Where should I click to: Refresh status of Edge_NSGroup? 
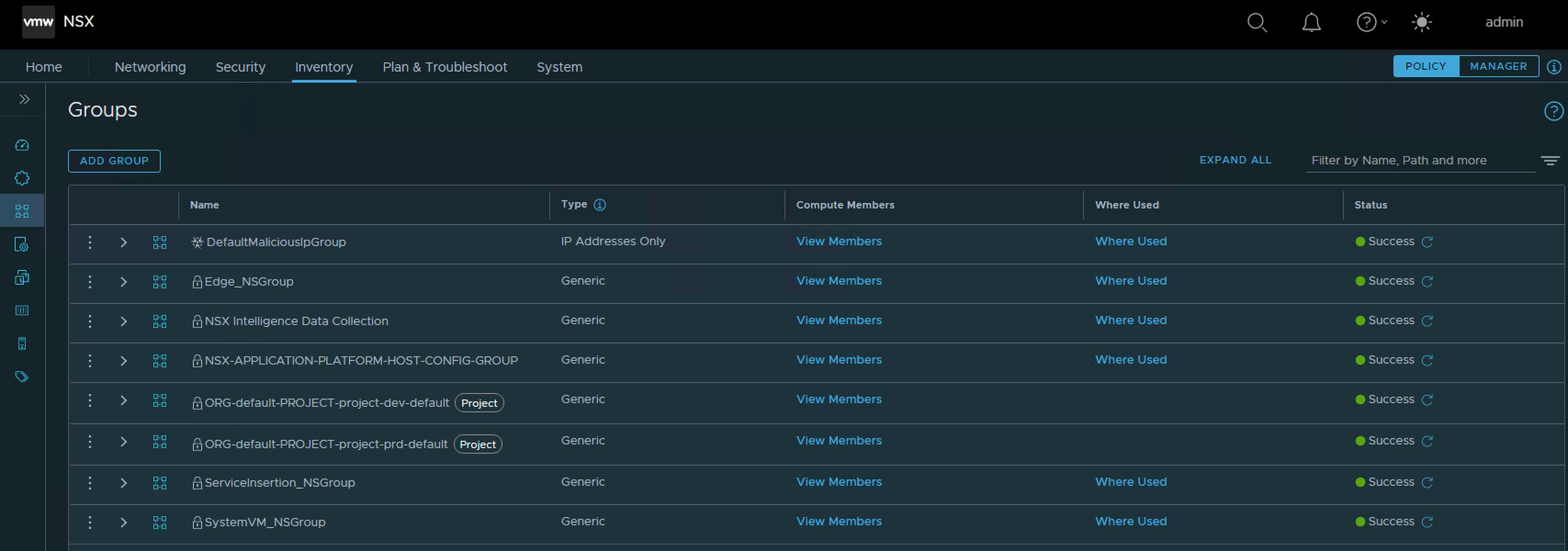pyautogui.click(x=1427, y=281)
